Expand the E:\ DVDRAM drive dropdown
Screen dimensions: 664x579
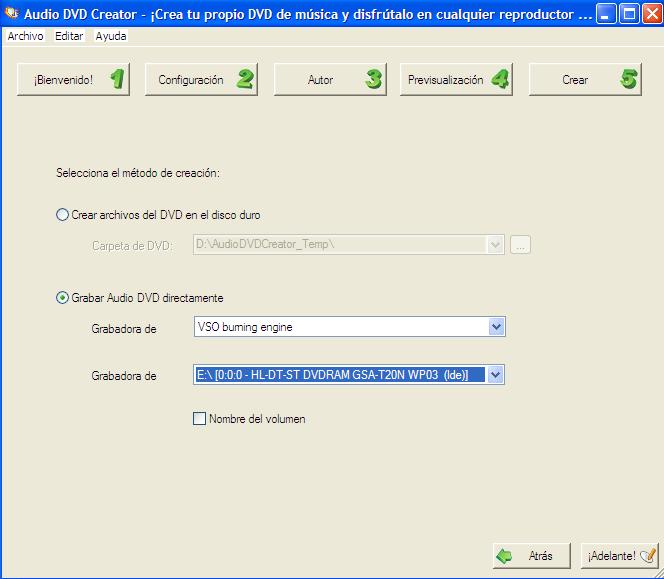(495, 375)
